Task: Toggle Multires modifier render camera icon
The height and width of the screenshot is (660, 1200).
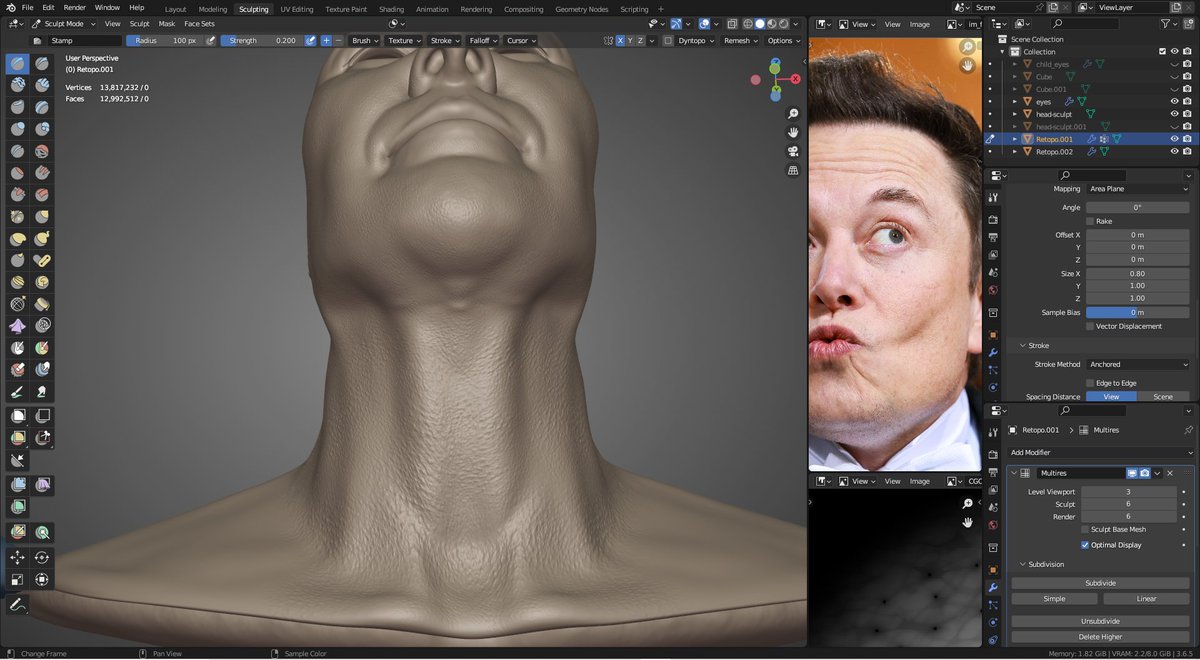Action: 1144,473
